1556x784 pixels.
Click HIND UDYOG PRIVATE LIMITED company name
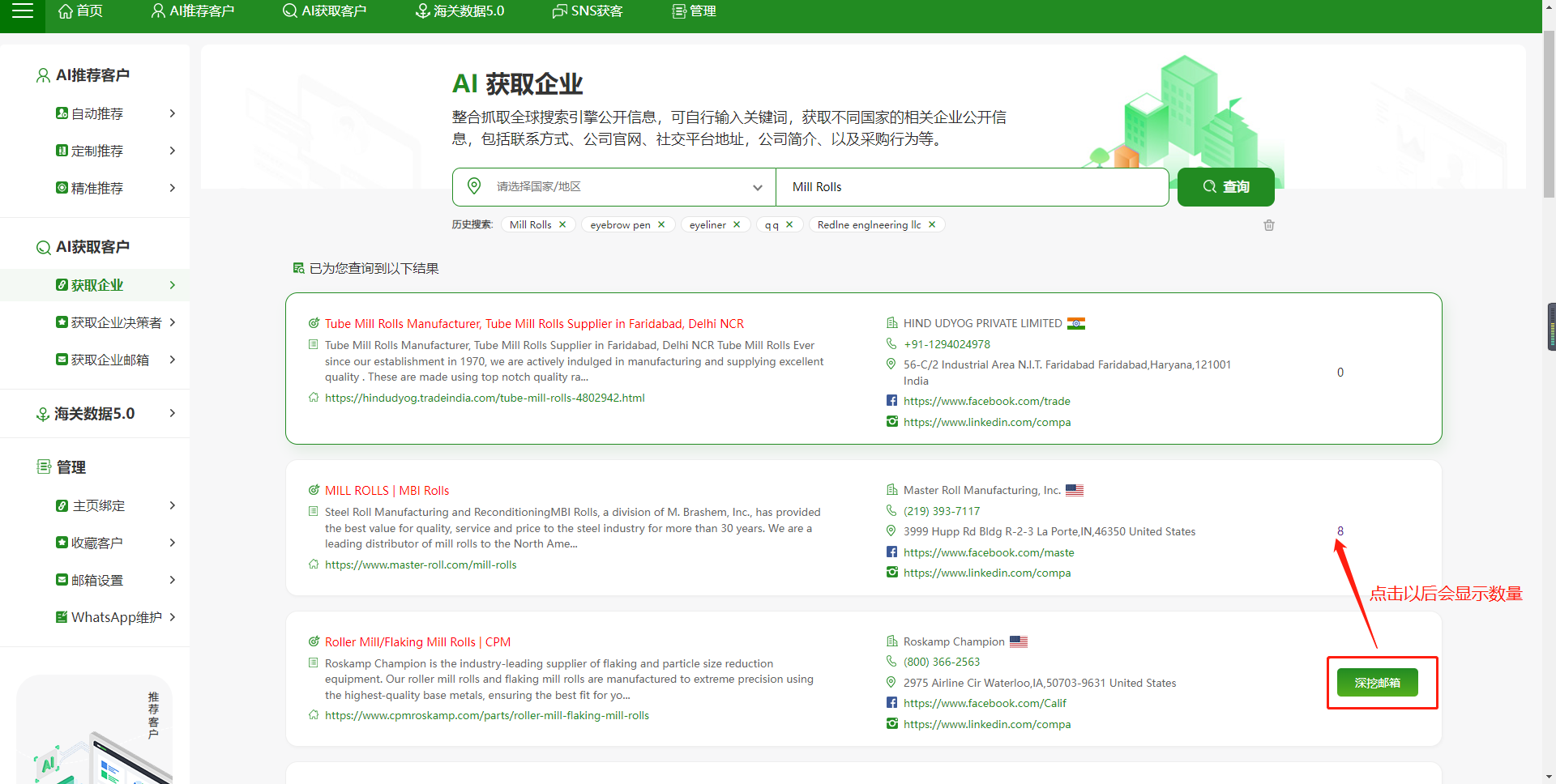coord(982,323)
